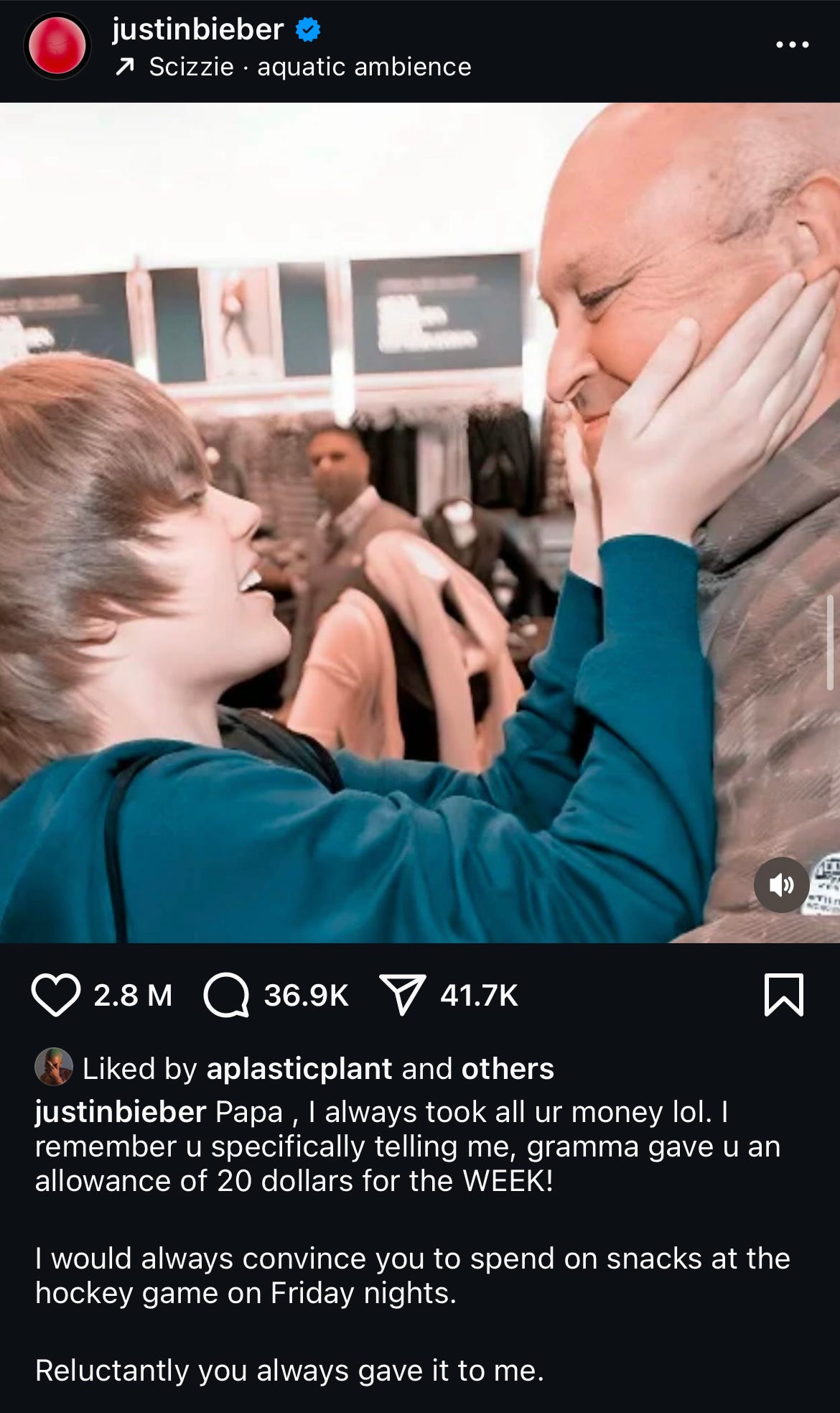Click the blue verified badge
The height and width of the screenshot is (1413, 840).
point(308,30)
